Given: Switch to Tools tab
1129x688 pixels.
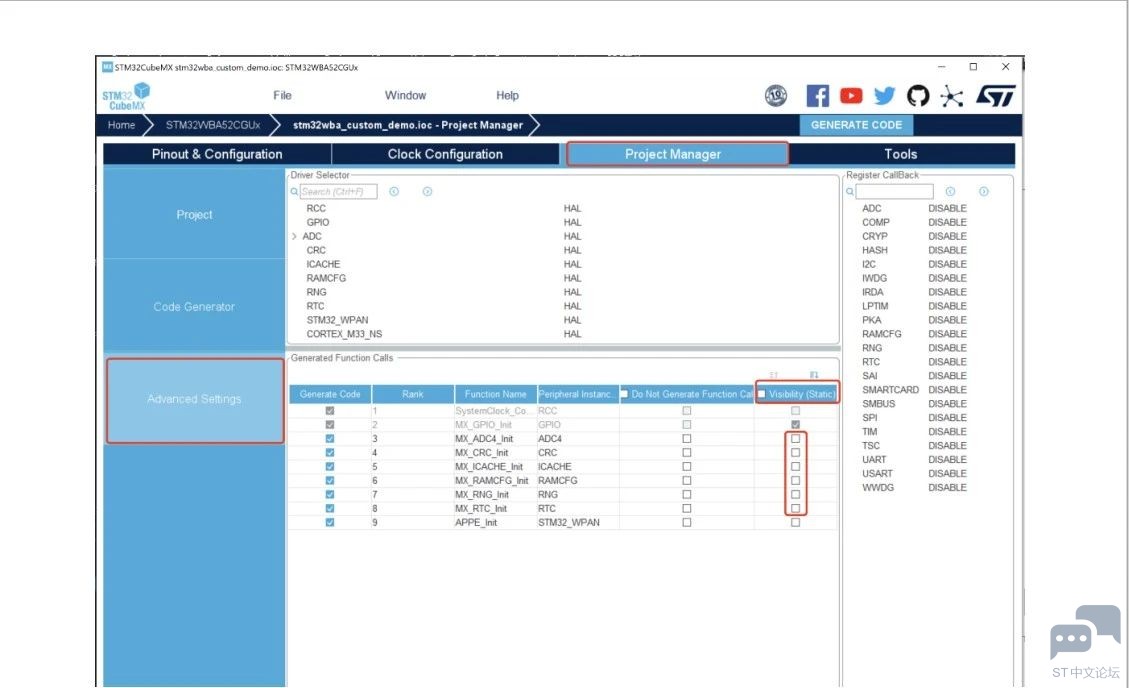Looking at the screenshot, I should (901, 154).
